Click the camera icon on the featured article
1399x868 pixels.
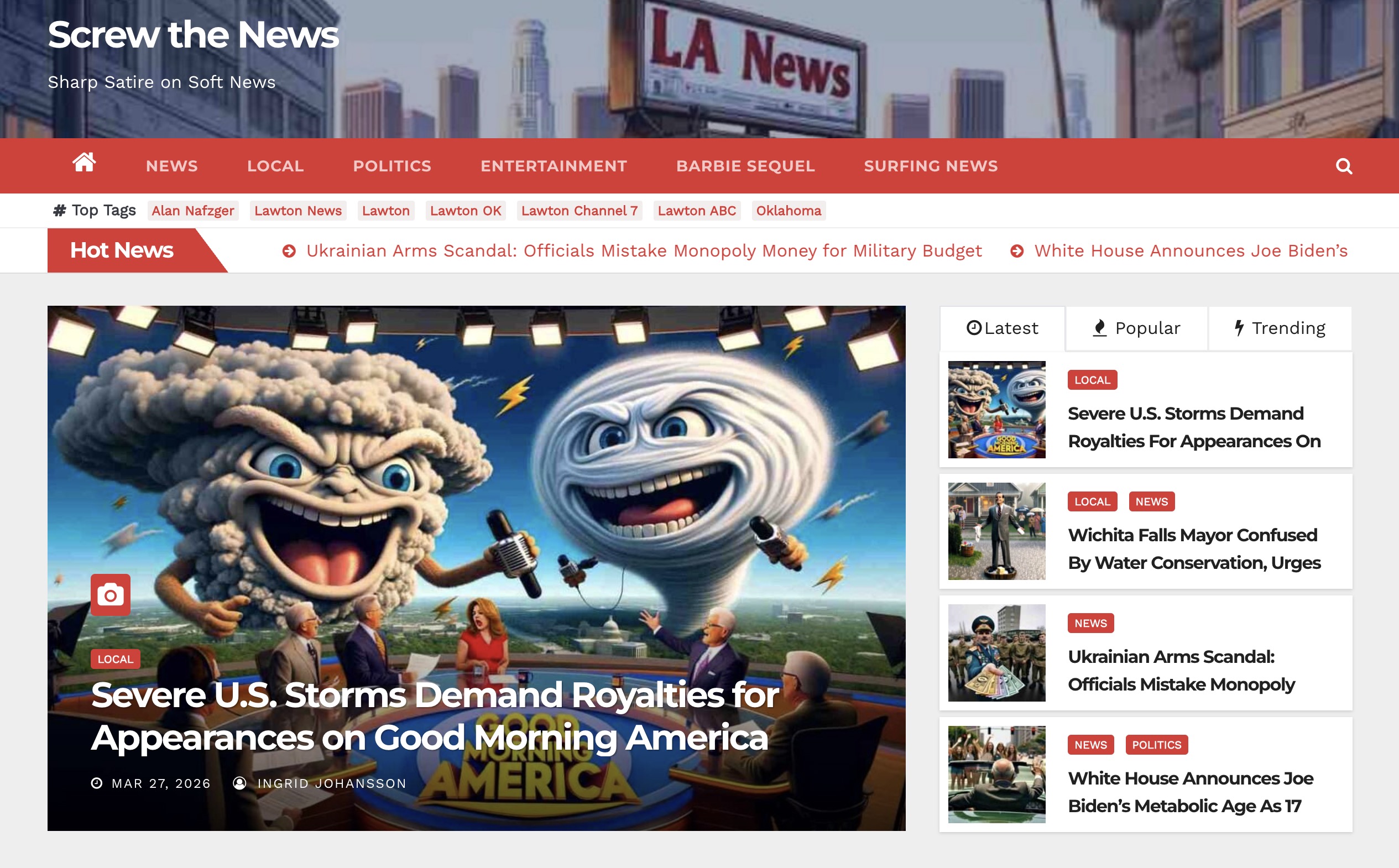(x=109, y=595)
